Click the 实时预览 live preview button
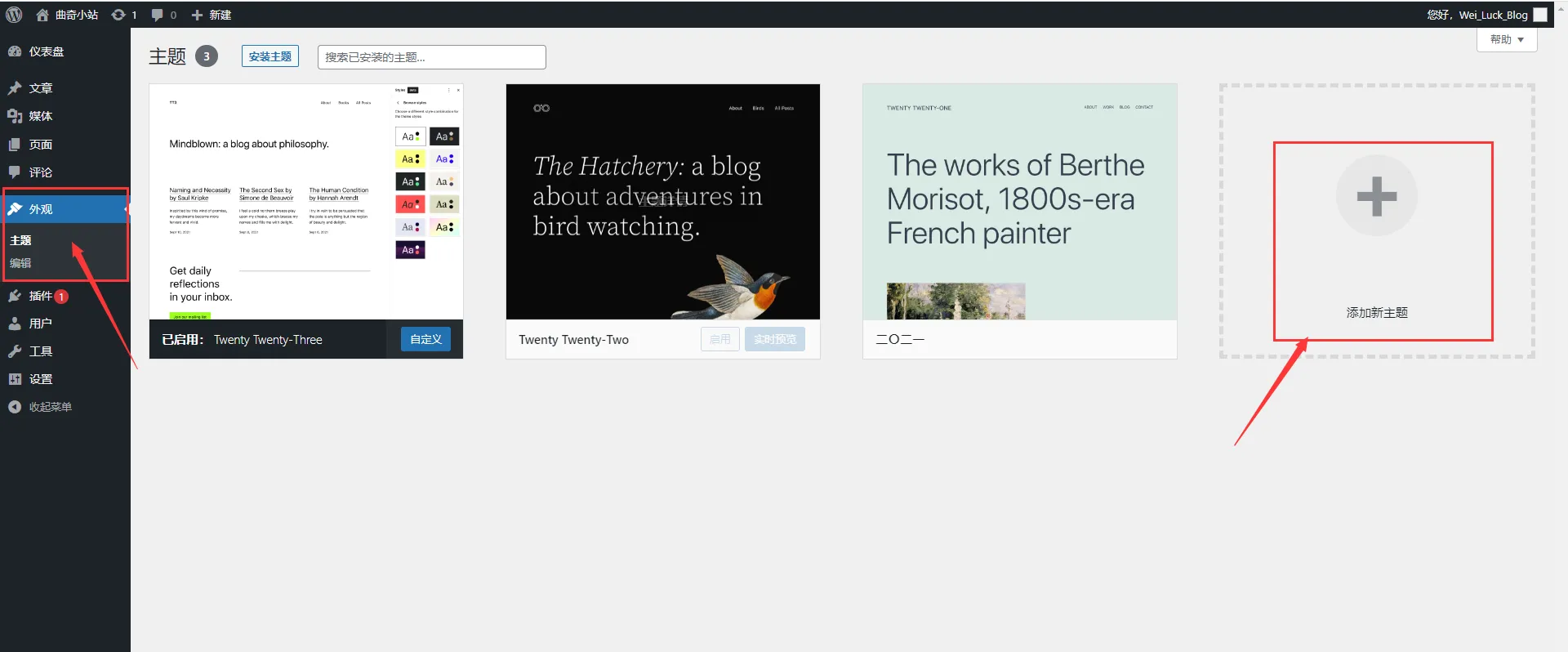This screenshot has width=1568, height=652. point(774,339)
